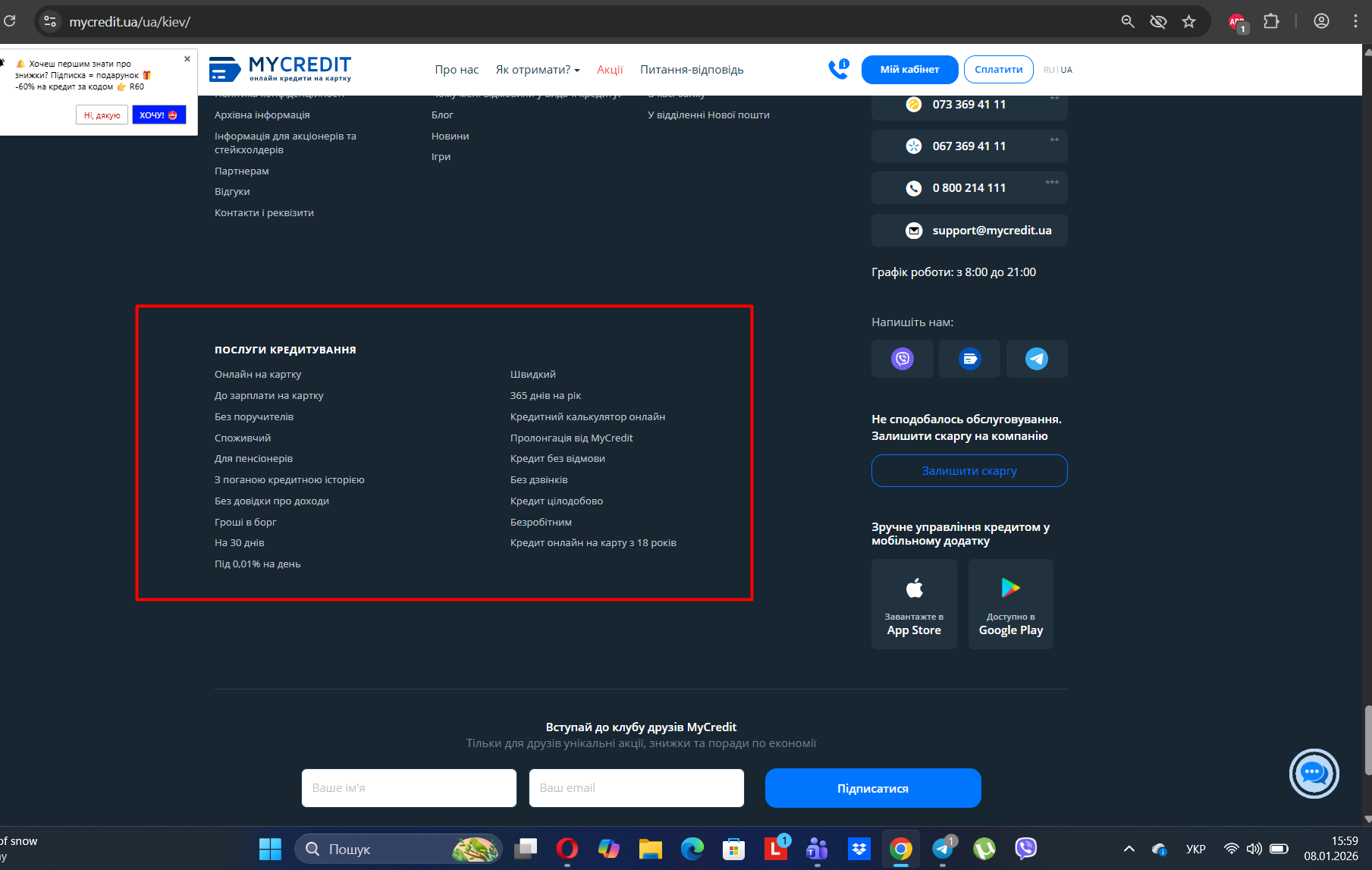Click the page vertical scrollbar thumb

1367,740
